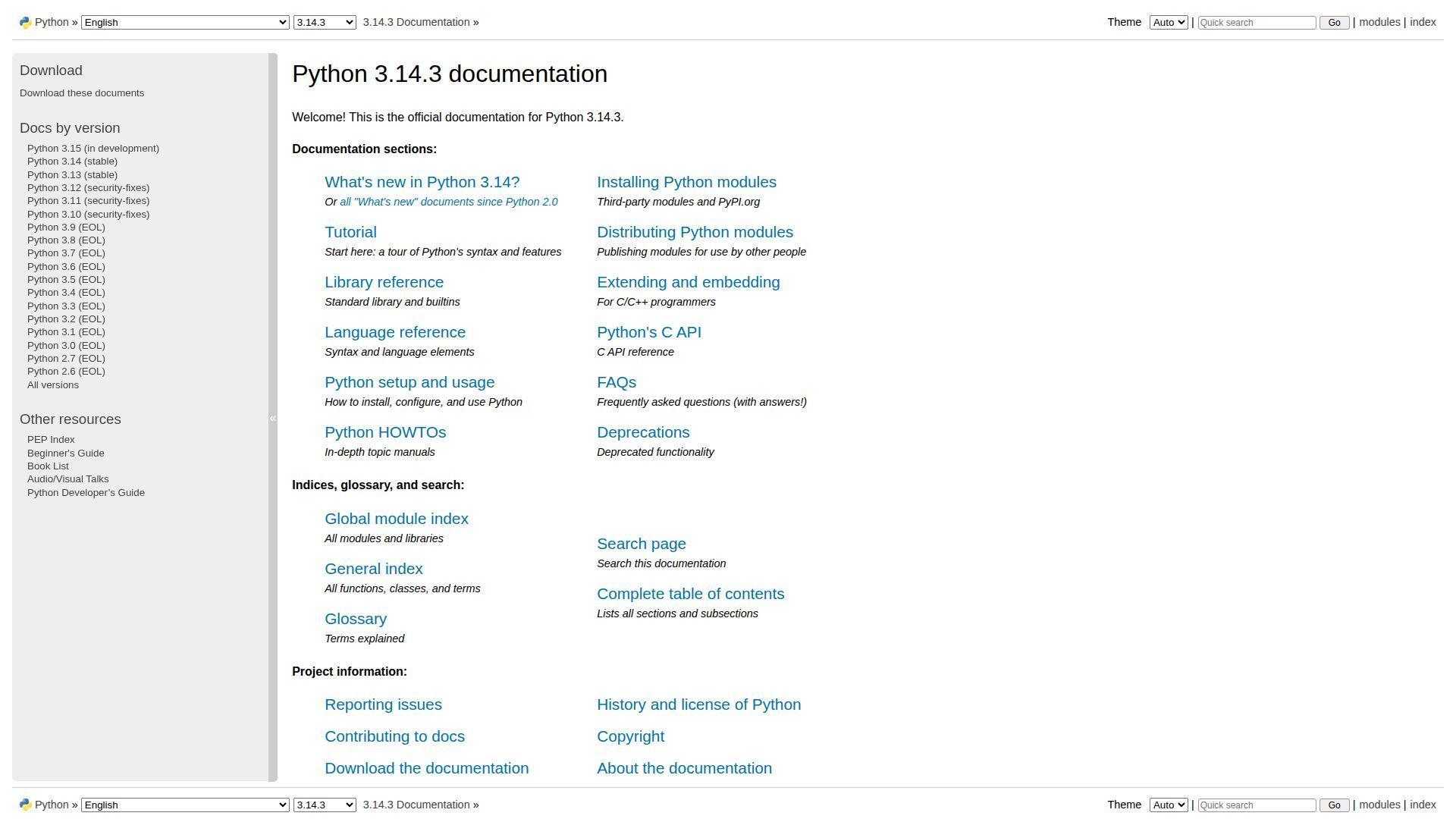1456x819 pixels.
Task: Open index link in top navigation
Action: [1423, 22]
